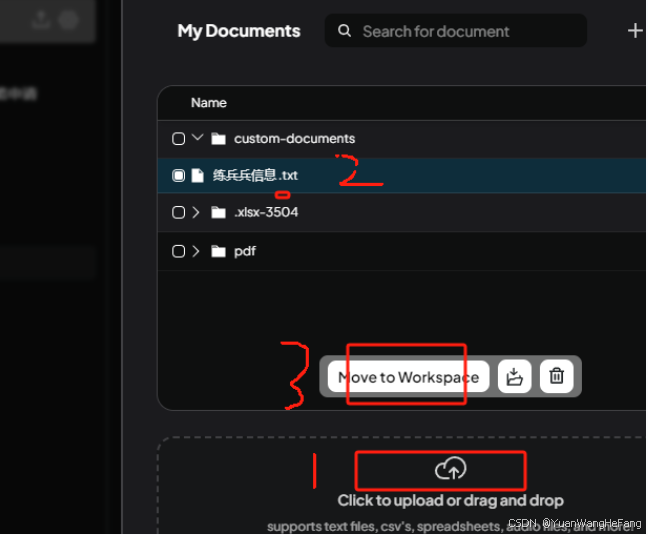Select the custom-documents folder name

[x=294, y=139]
